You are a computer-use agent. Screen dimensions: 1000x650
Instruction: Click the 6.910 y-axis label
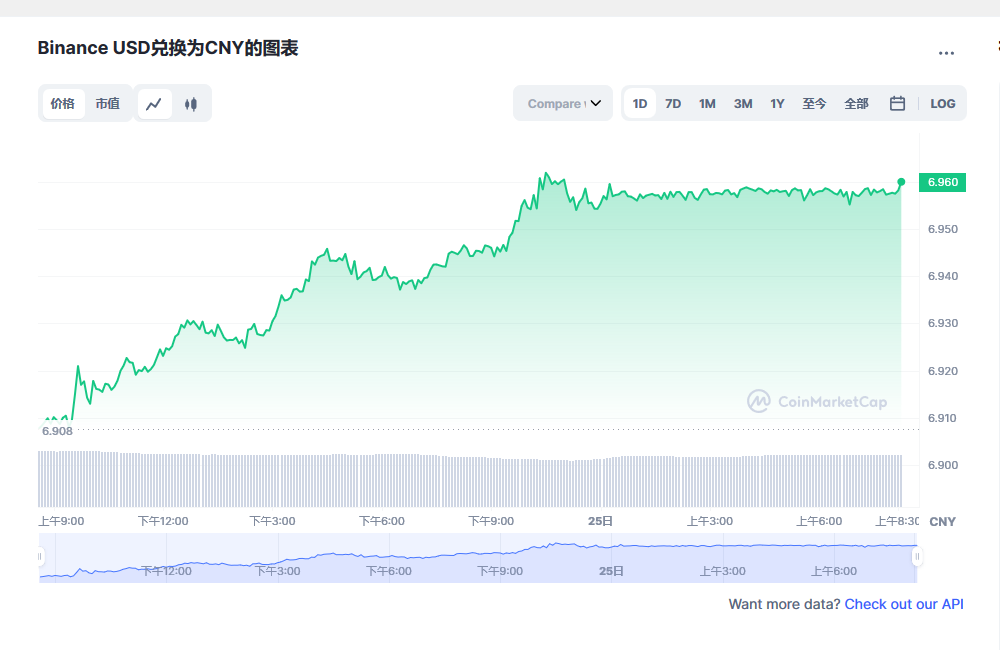[943, 418]
